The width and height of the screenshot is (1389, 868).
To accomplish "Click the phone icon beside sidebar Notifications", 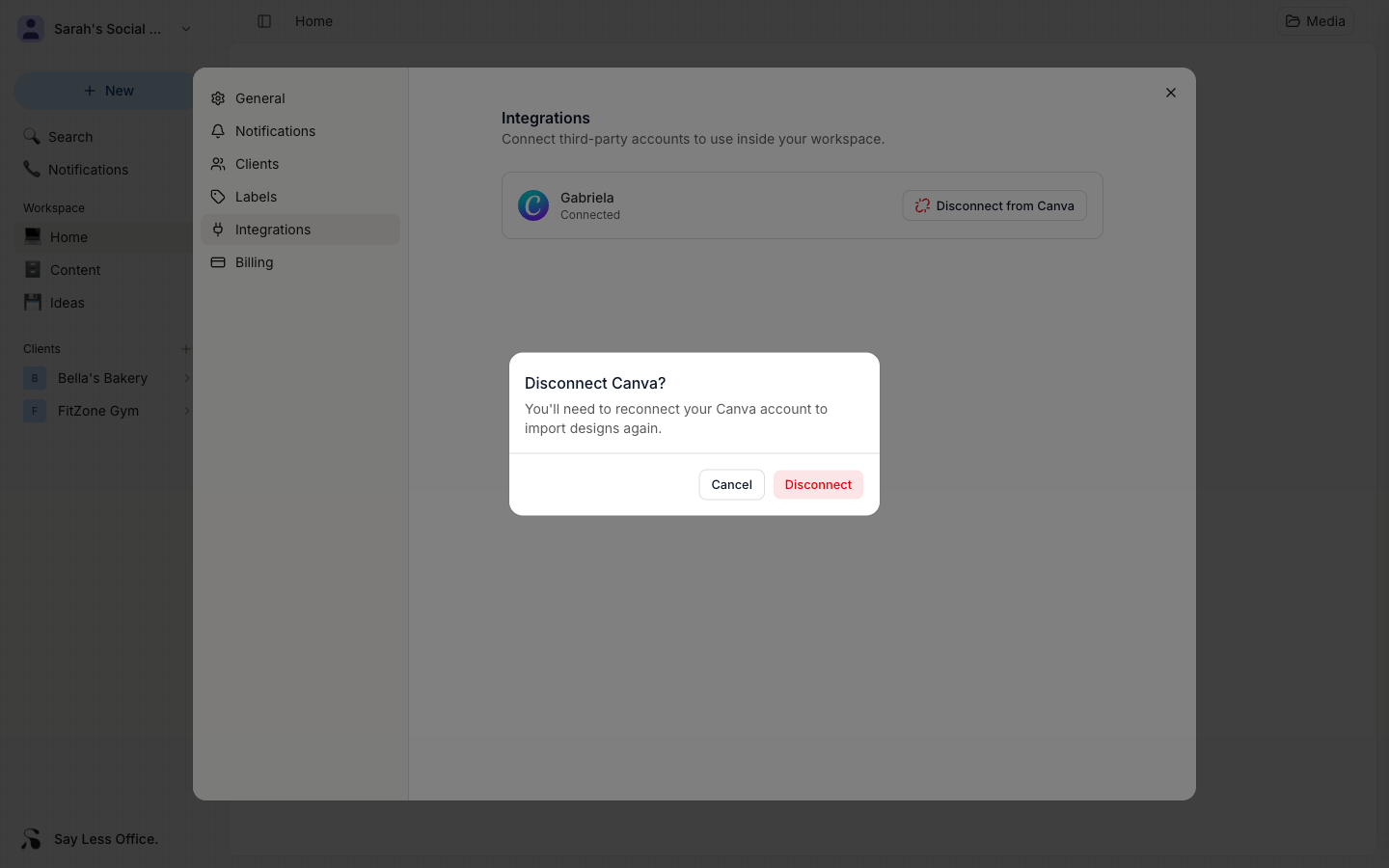I will [32, 170].
